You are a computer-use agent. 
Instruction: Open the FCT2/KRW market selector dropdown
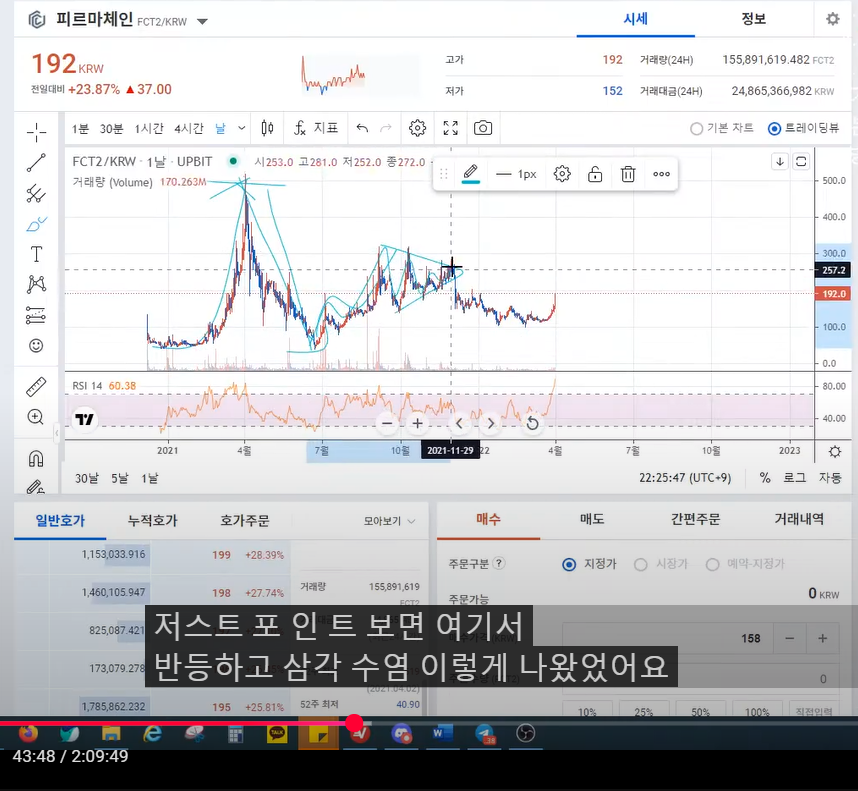pyautogui.click(x=202, y=22)
